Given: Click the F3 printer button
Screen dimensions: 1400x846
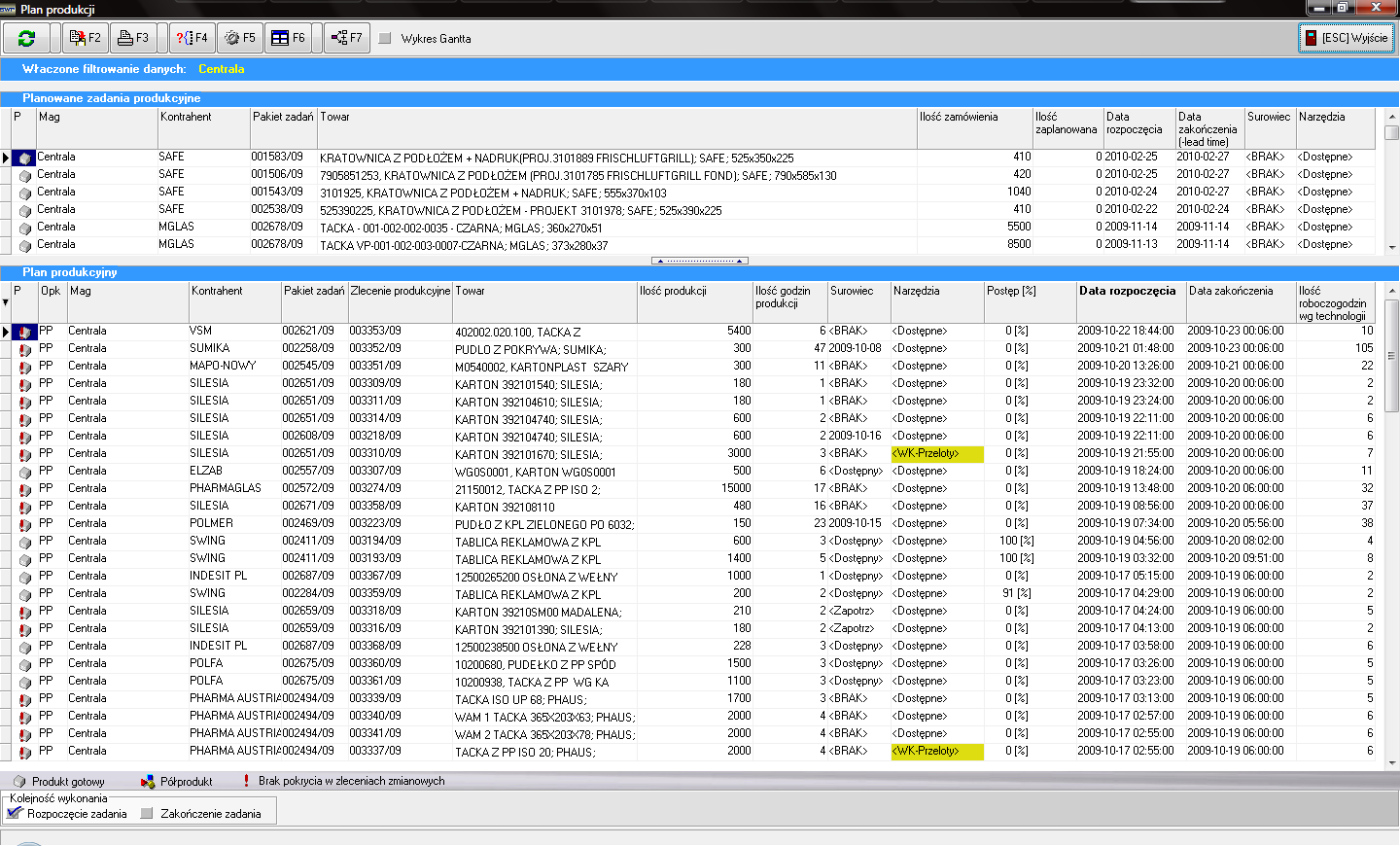Looking at the screenshot, I should (133, 38).
